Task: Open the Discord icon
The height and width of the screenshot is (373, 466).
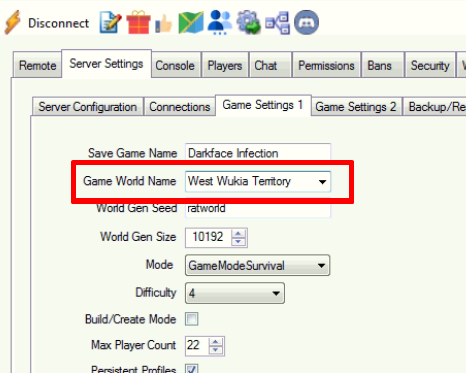Action: coord(306,23)
